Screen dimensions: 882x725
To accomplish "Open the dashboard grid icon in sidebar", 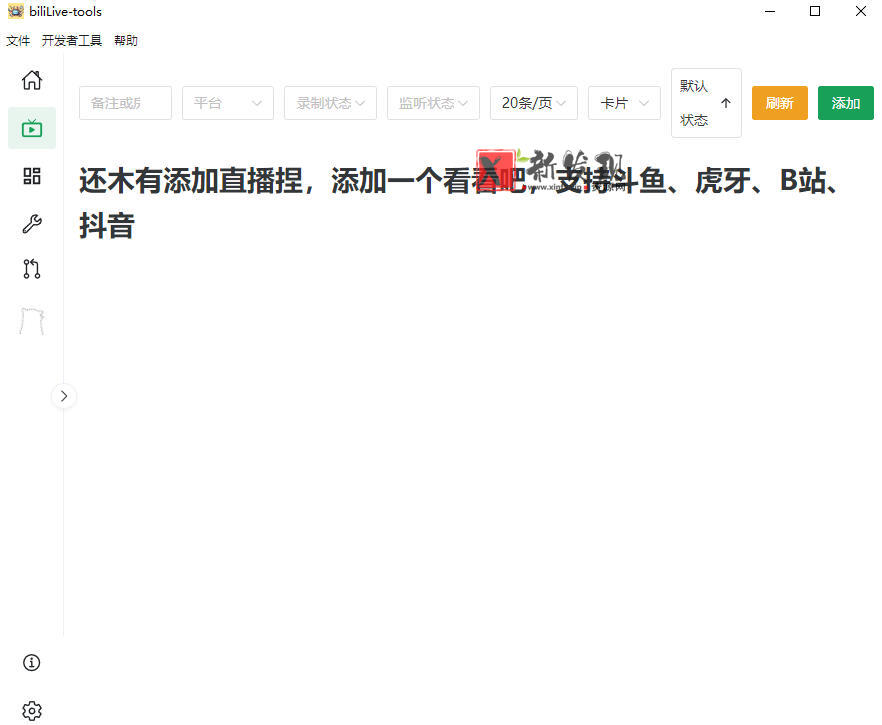I will (32, 176).
